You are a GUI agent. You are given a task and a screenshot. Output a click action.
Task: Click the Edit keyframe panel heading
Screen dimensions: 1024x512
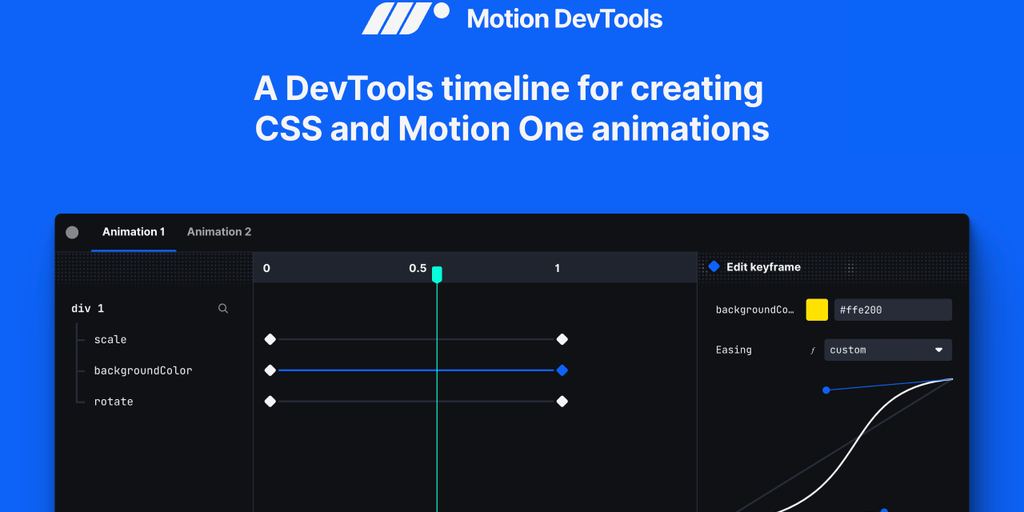pos(763,267)
